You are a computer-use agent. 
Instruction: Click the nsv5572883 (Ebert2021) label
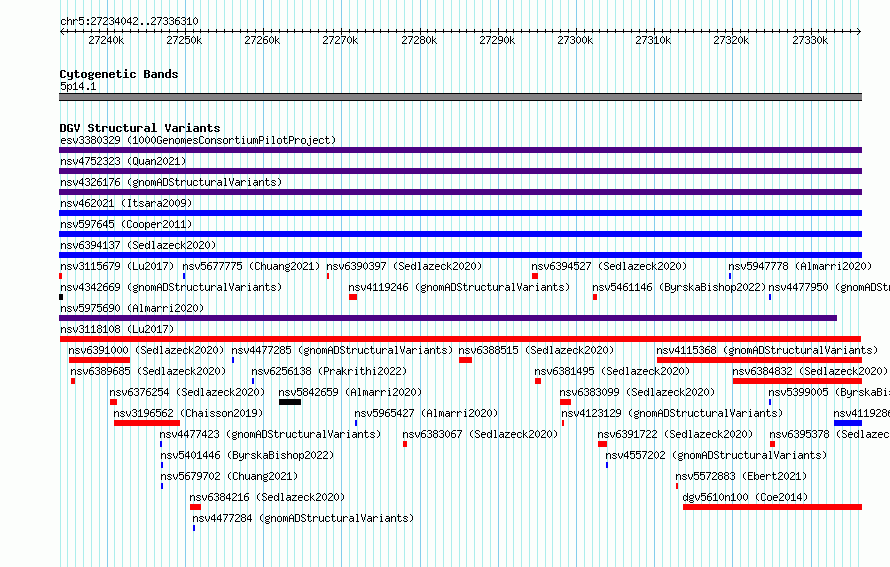tap(741, 476)
